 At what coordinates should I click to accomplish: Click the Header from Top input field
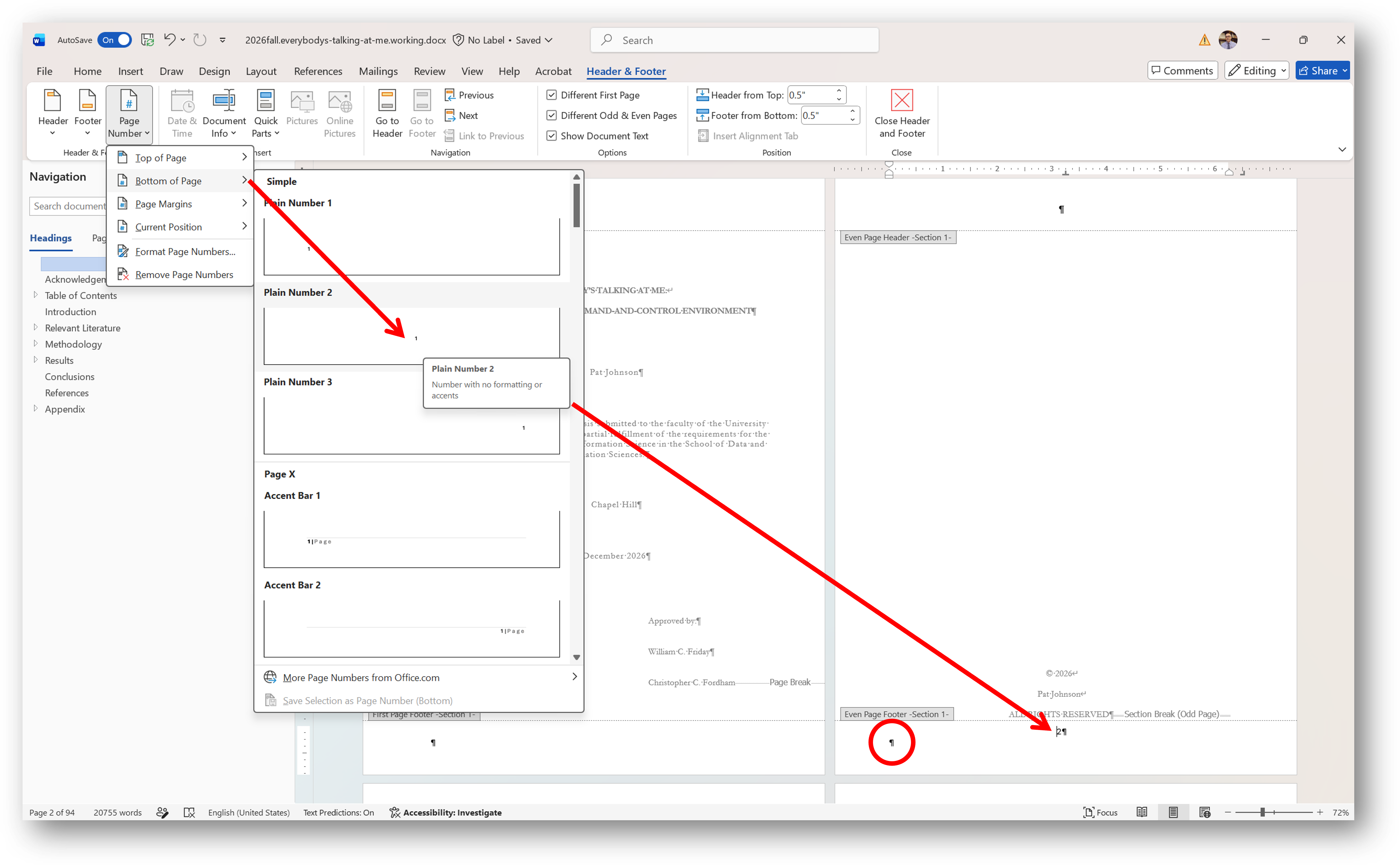pyautogui.click(x=809, y=95)
